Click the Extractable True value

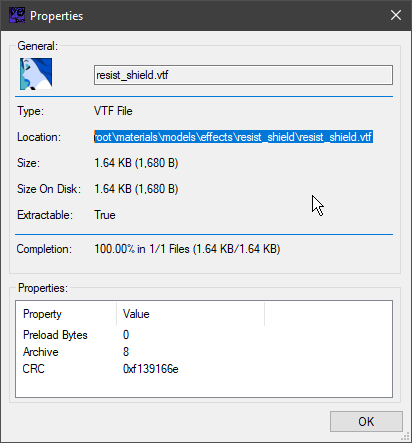pyautogui.click(x=105, y=215)
